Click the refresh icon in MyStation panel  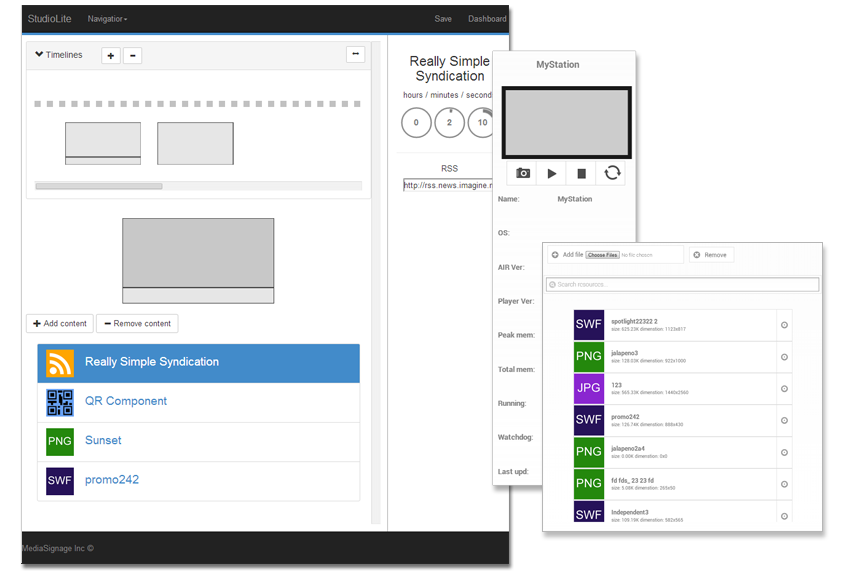612,173
